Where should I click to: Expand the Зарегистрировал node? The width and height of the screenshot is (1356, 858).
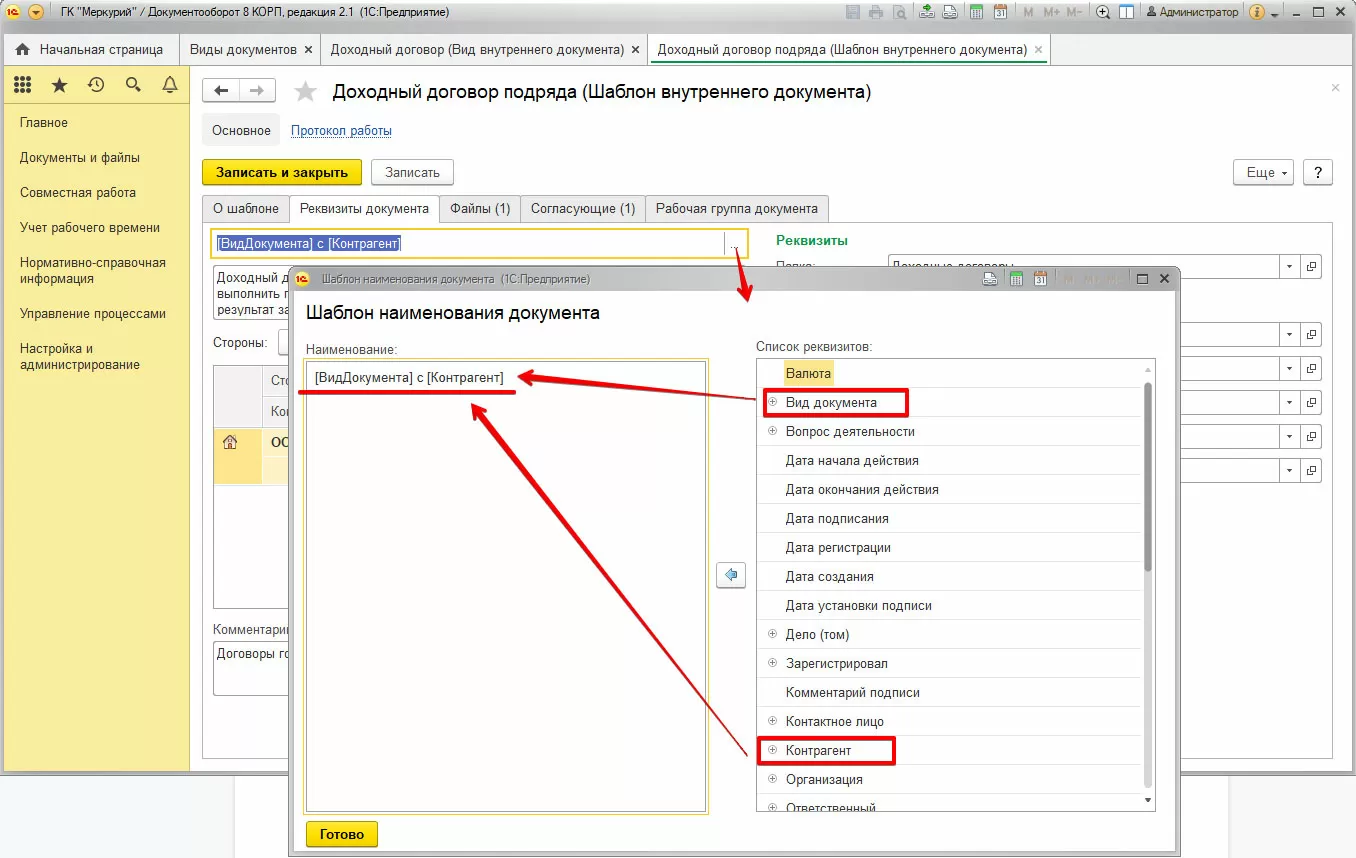pos(772,663)
